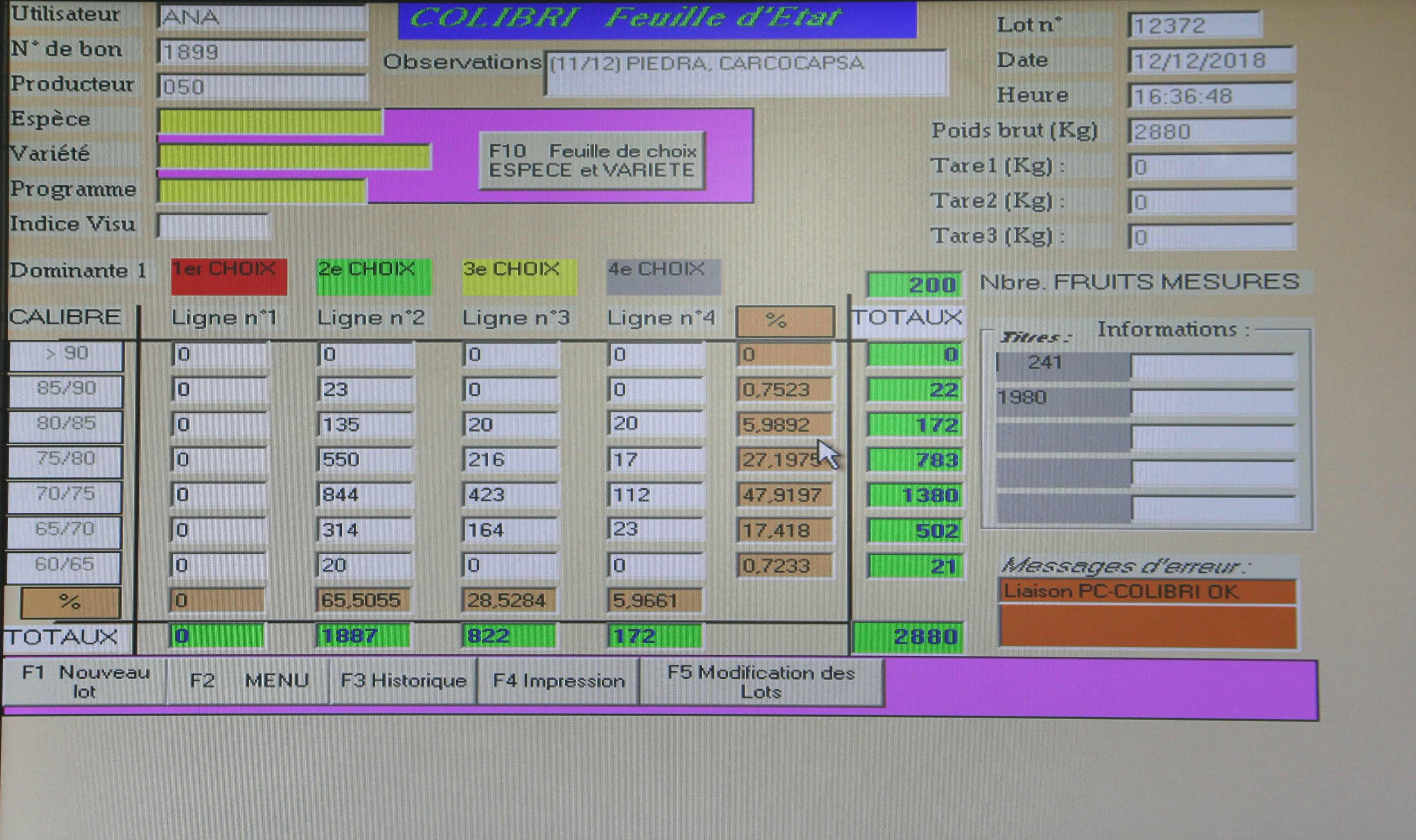Click the Liaison PC-COLIBRI OK message
The height and width of the screenshot is (840, 1416).
tap(1148, 592)
